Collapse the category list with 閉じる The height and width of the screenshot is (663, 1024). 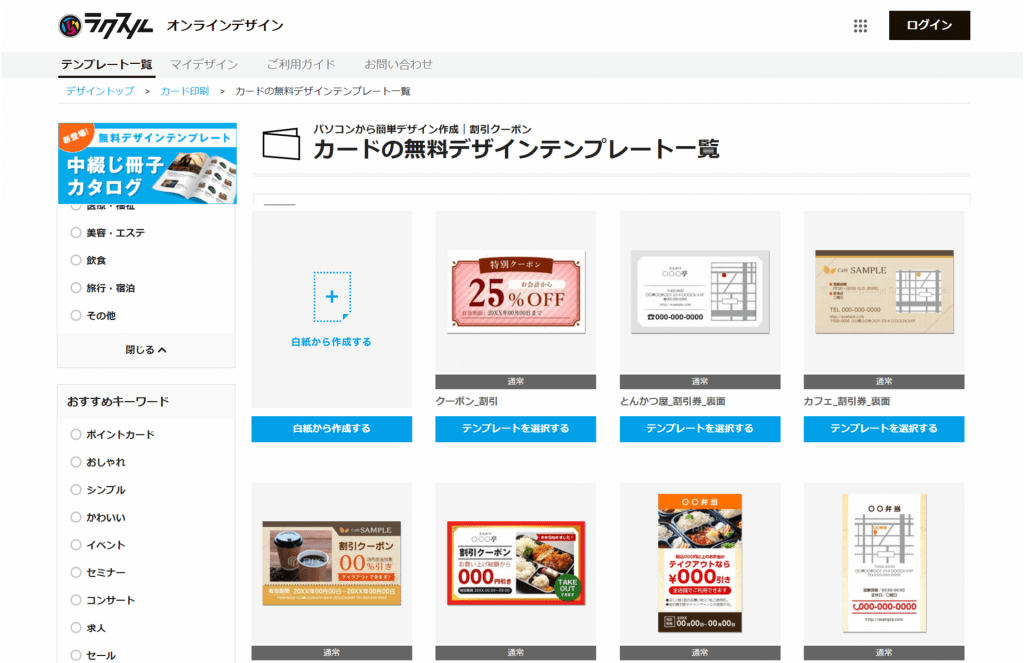[146, 349]
